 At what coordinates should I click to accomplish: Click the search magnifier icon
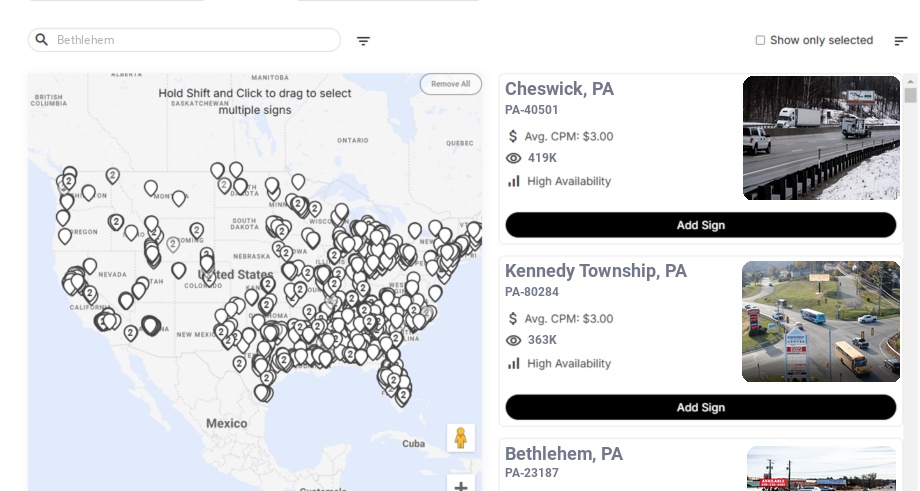[42, 40]
